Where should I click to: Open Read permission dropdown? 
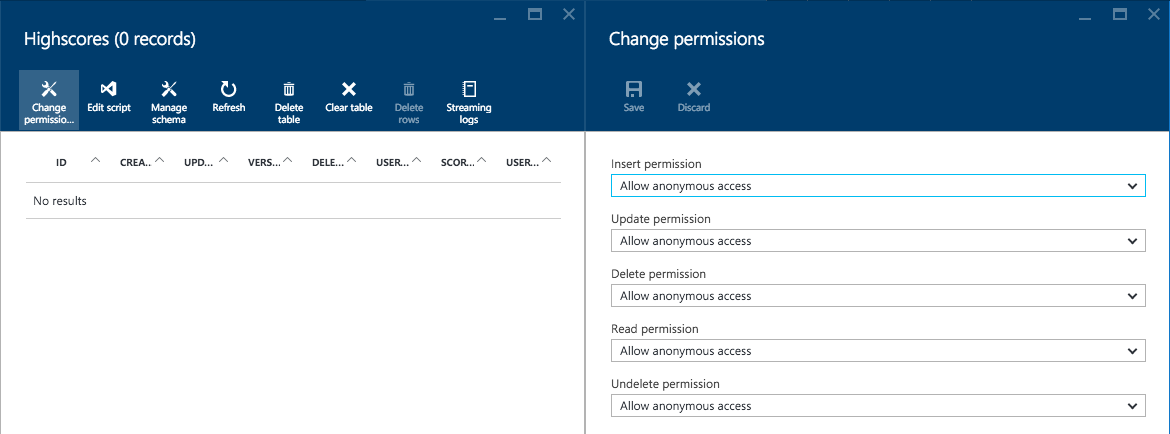[878, 350]
